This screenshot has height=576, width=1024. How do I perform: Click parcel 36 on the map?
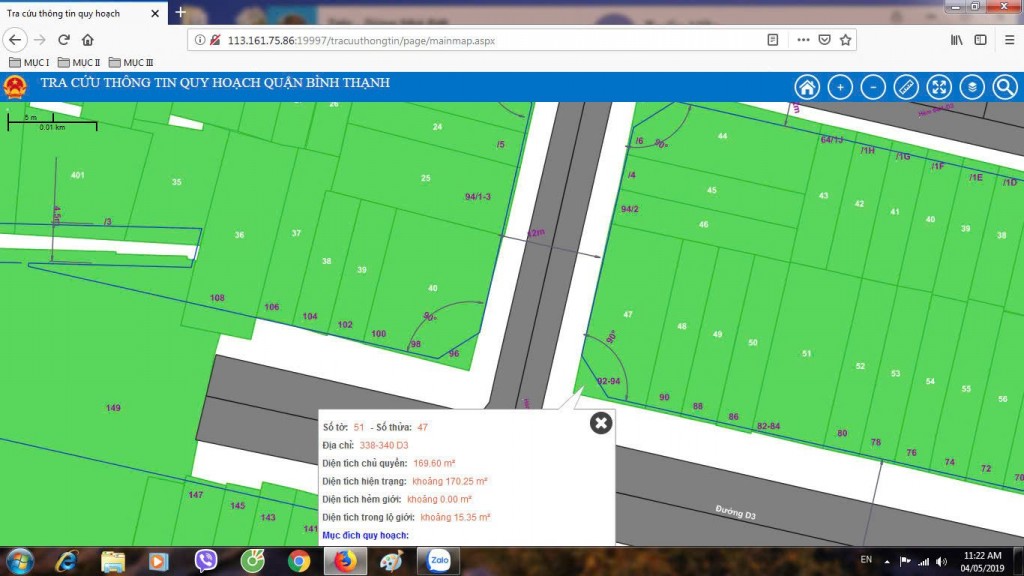(239, 234)
